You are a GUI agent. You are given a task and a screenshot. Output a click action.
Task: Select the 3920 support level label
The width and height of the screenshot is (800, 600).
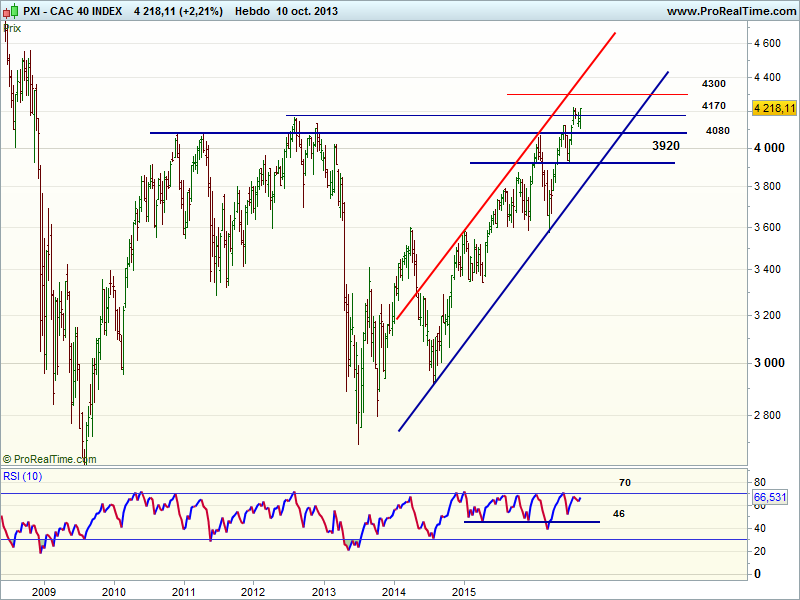(666, 146)
